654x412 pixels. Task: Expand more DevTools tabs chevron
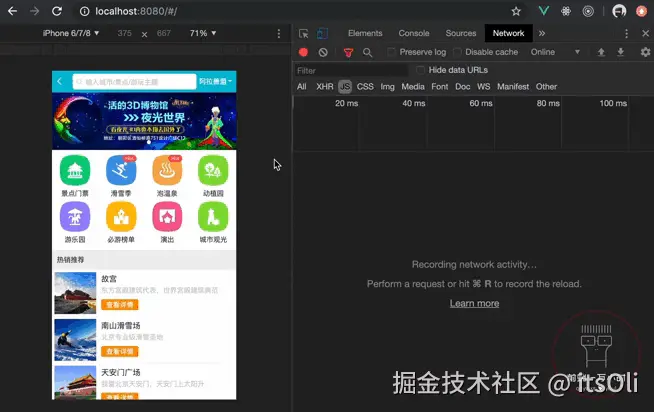click(x=542, y=33)
